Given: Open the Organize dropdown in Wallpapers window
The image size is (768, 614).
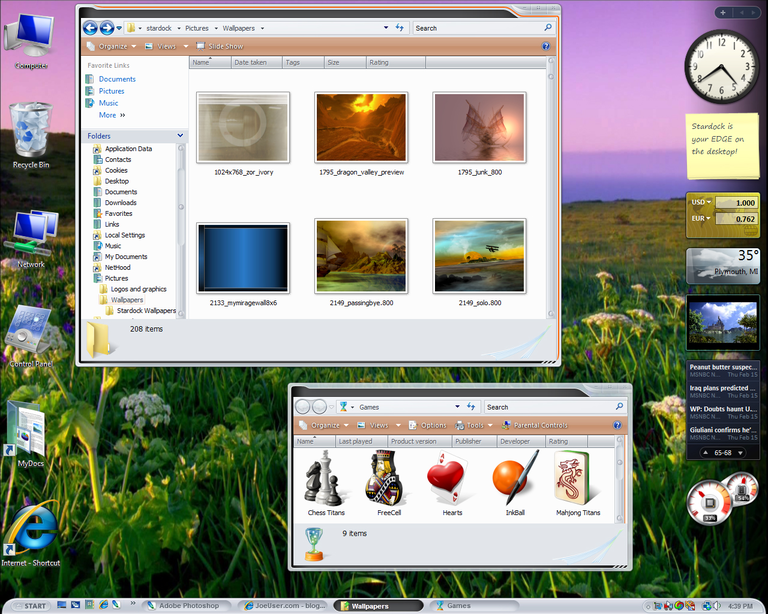Looking at the screenshot, I should [112, 47].
